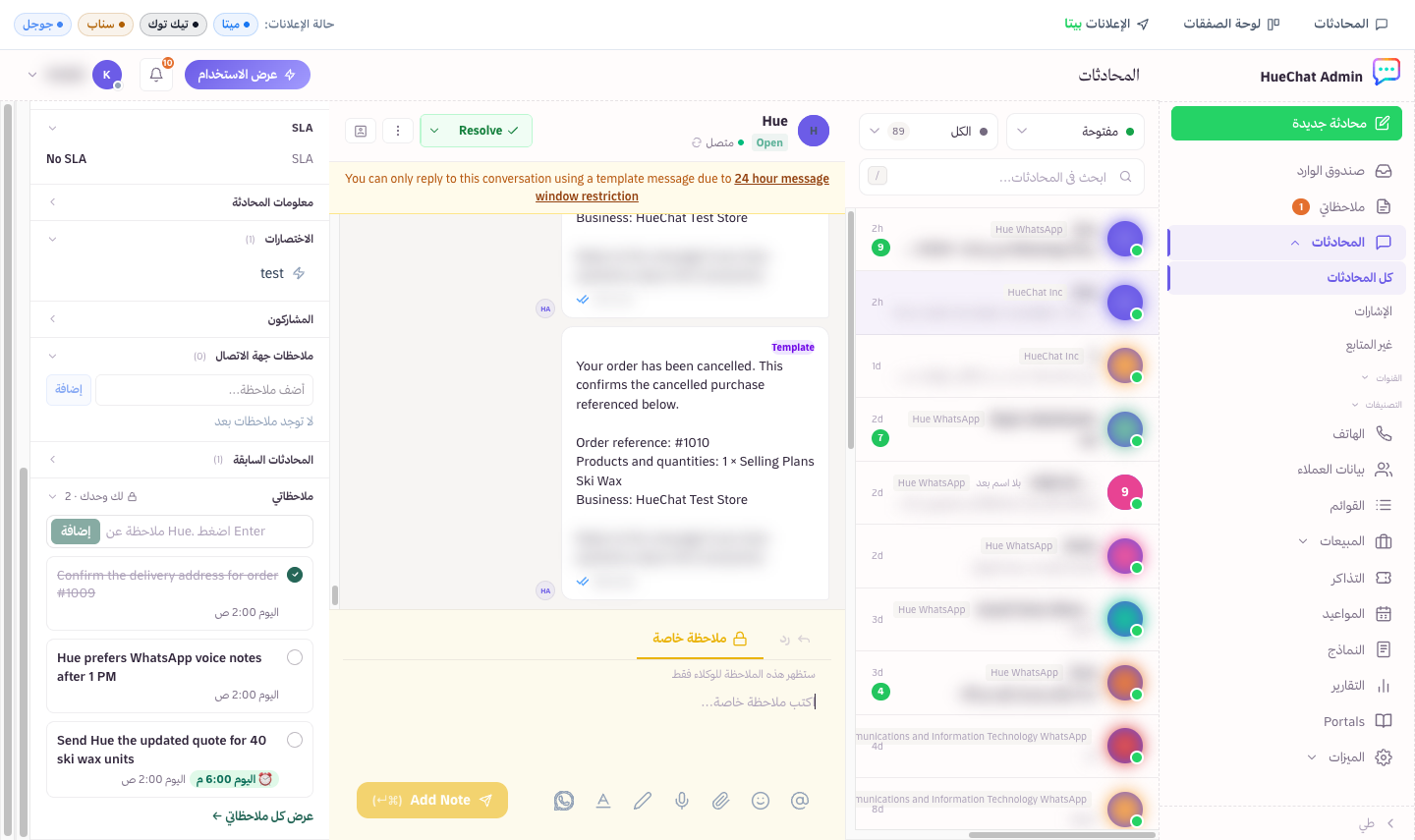The height and width of the screenshot is (840, 1415).
Task: Start a new conversation with محادثة جديدة
Action: click(x=1286, y=123)
